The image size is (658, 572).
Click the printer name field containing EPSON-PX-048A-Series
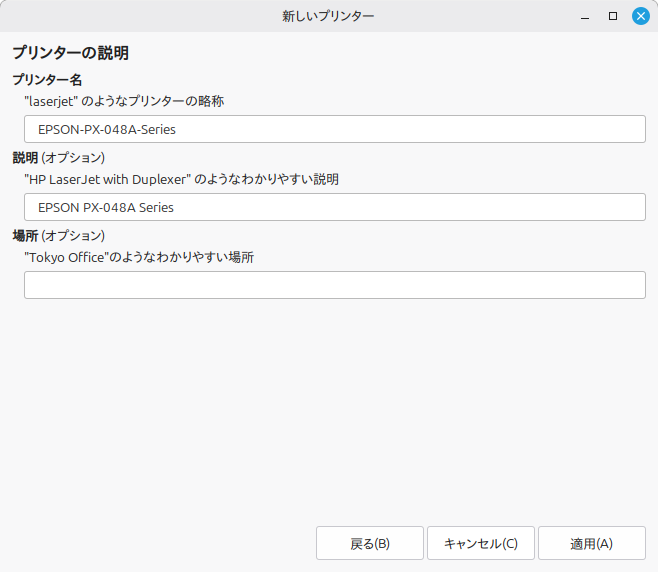pyautogui.click(x=334, y=129)
